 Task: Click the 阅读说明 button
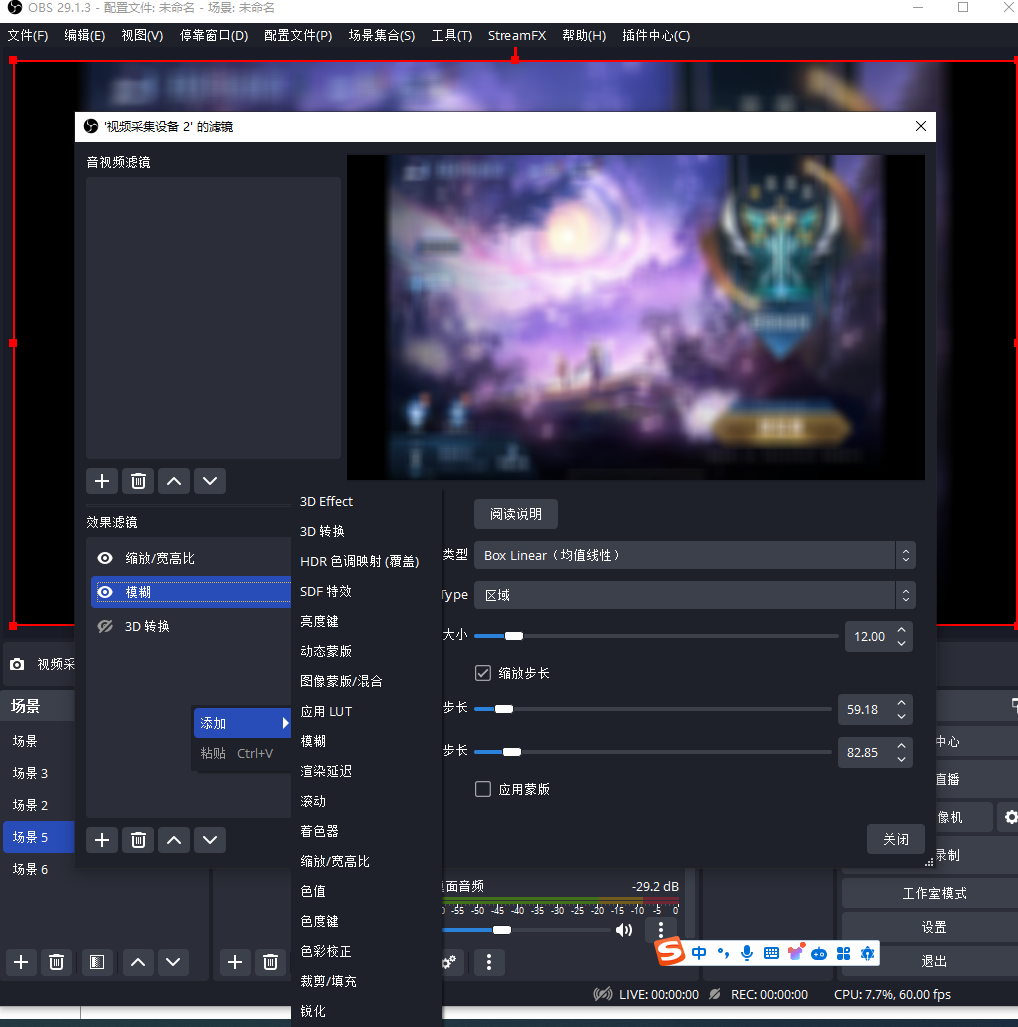coord(515,514)
